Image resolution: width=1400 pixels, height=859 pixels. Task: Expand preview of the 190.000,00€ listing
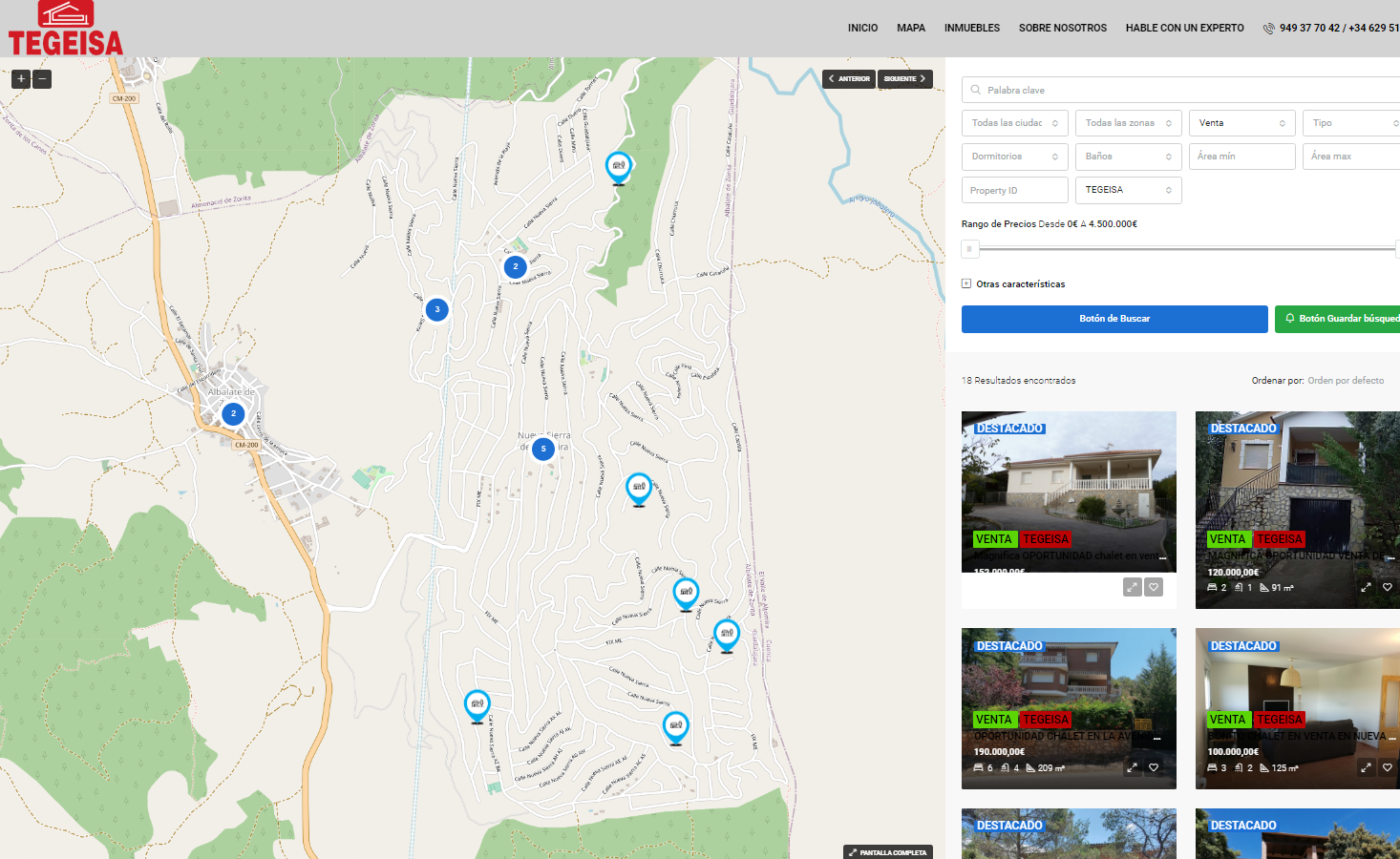pyautogui.click(x=1133, y=767)
